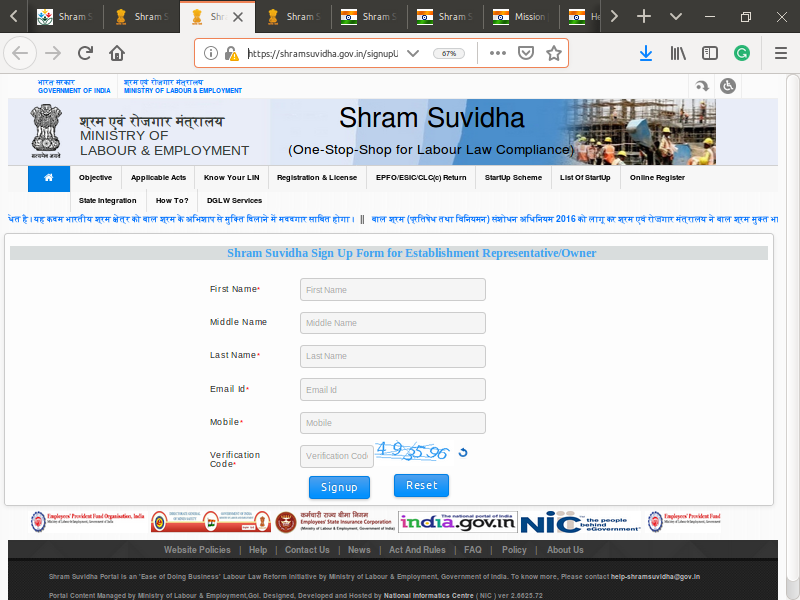Open the Contact Us footer link
This screenshot has height=600, width=800.
(307, 549)
